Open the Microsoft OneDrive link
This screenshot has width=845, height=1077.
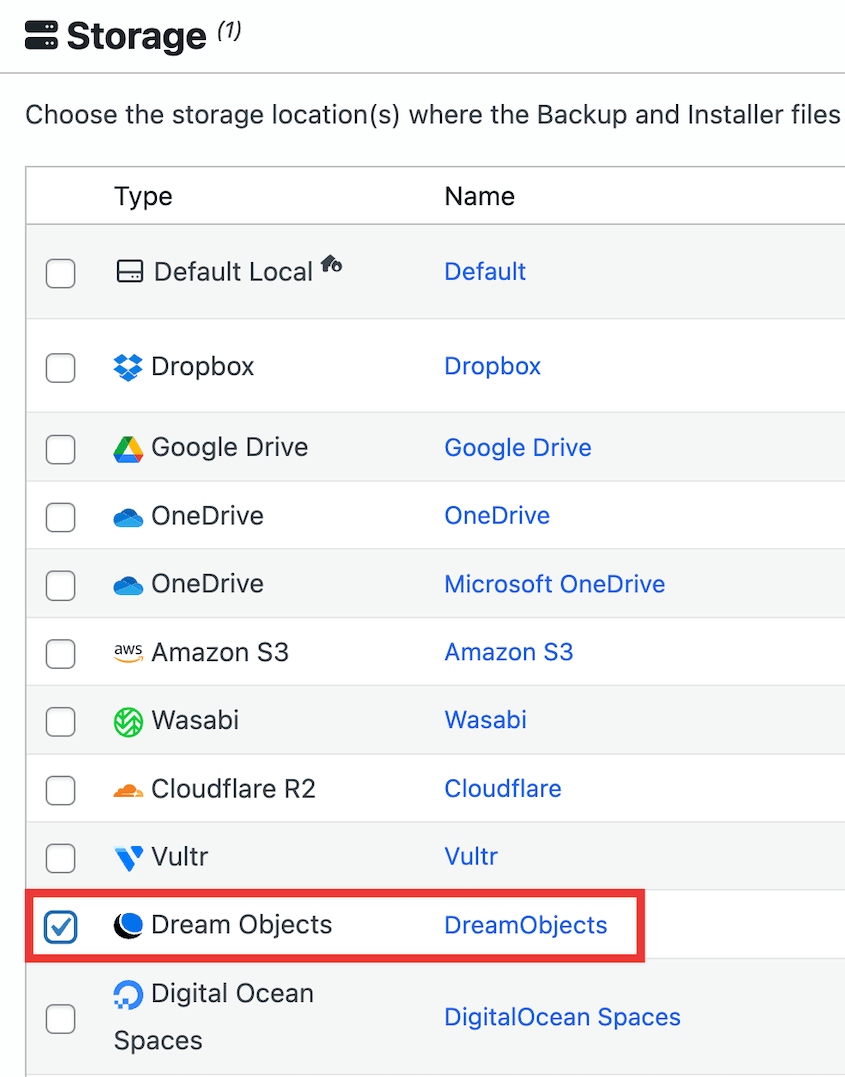click(555, 584)
